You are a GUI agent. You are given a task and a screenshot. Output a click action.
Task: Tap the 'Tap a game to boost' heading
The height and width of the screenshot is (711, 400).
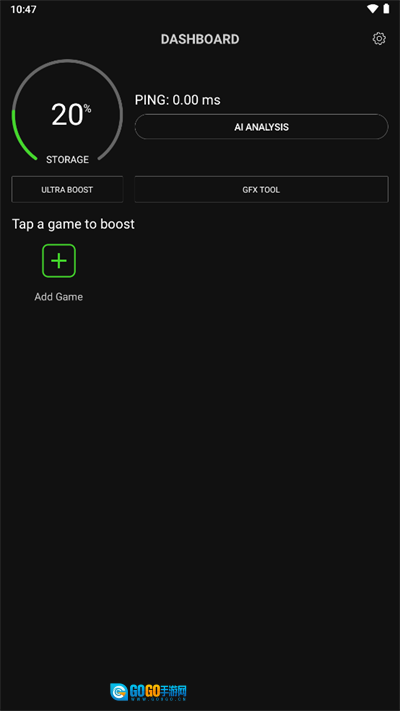pos(73,224)
